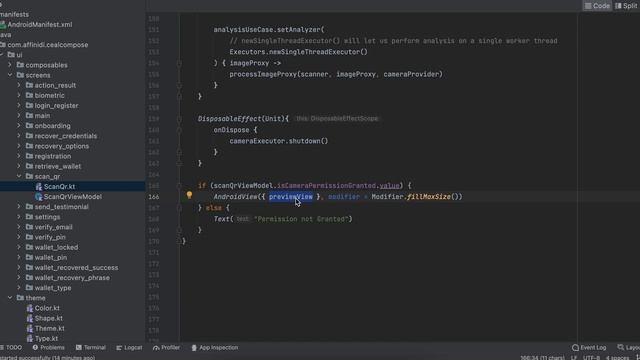Click the ScanQr.kt Kotlin file icon

tap(39, 187)
